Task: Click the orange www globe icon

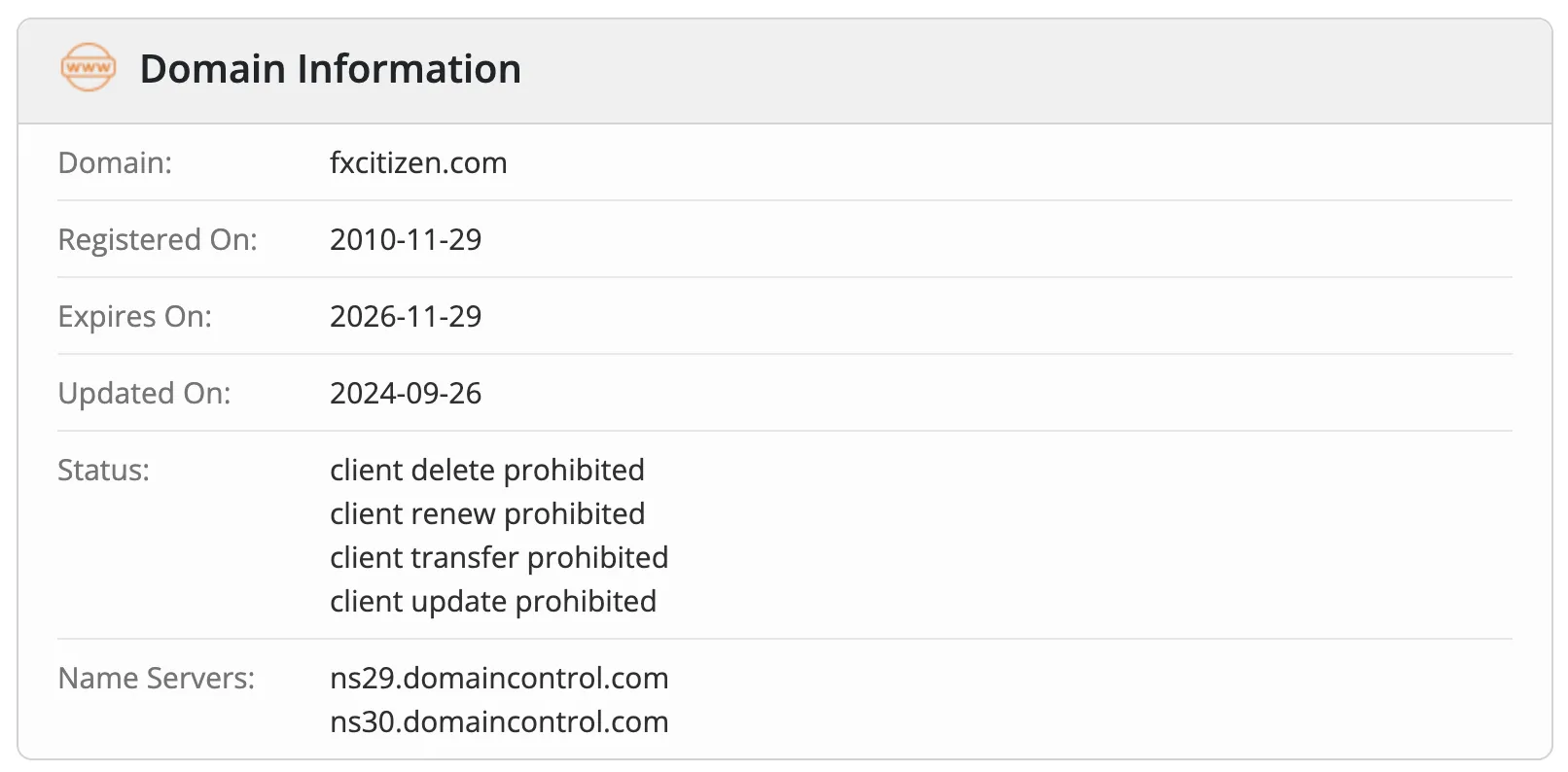Action: tap(88, 68)
